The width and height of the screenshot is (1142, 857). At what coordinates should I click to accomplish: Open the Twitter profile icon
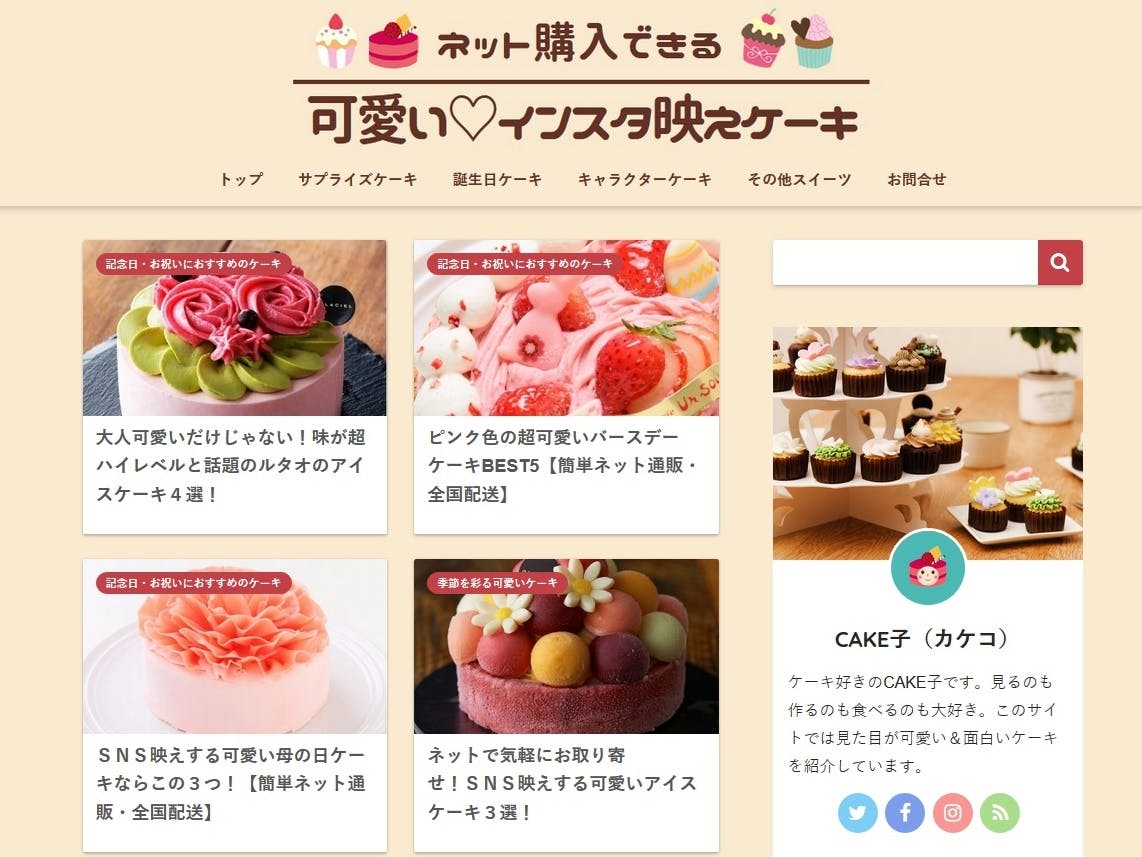857,813
